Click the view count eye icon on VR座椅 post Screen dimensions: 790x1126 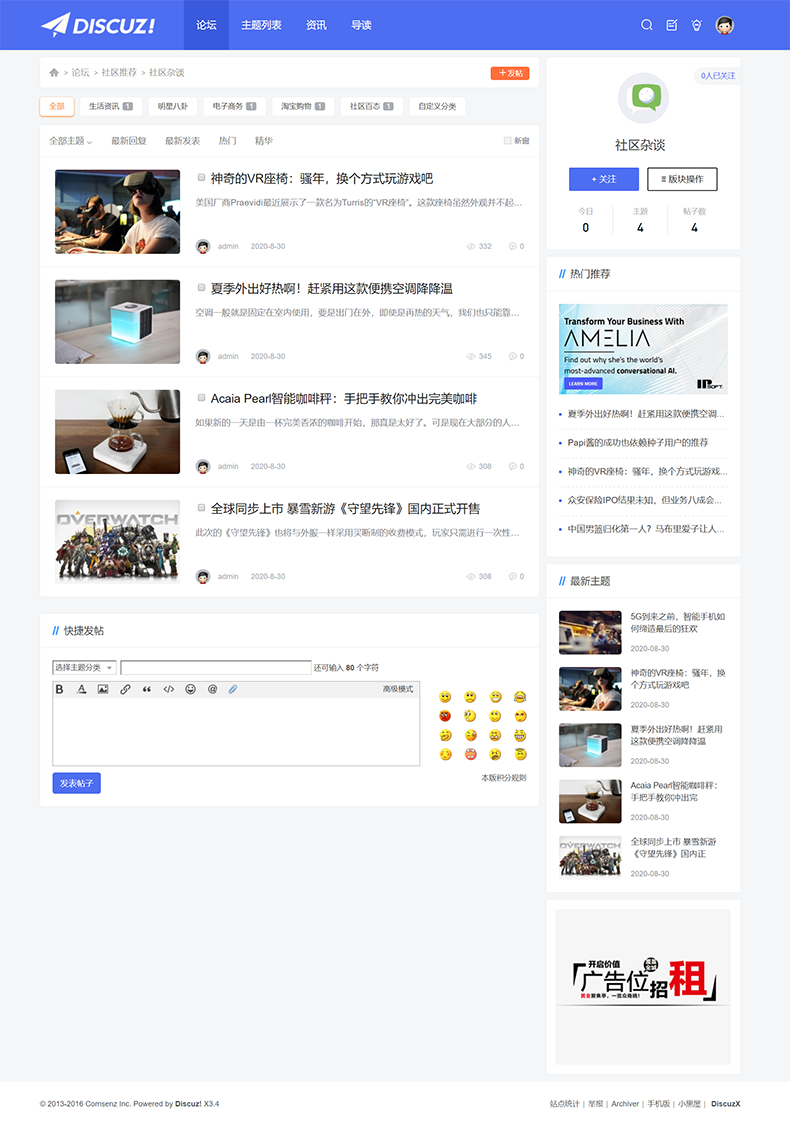[471, 246]
